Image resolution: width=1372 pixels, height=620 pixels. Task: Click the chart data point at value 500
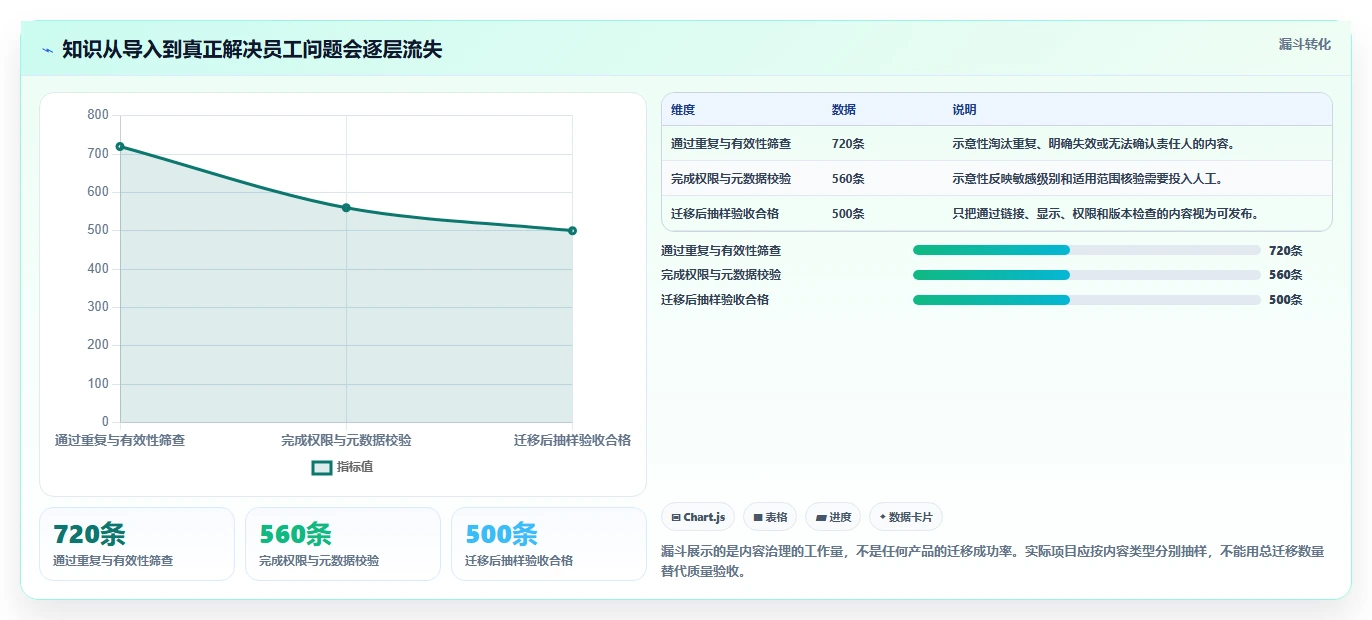point(572,231)
